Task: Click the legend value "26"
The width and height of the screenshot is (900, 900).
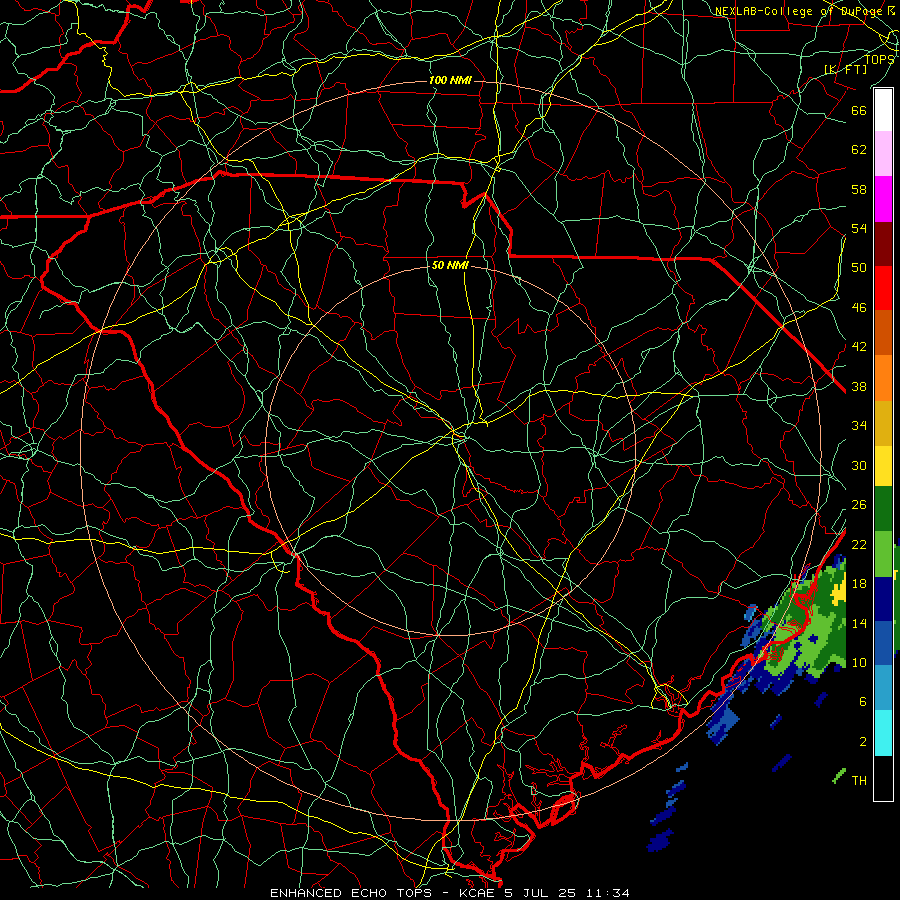Action: pyautogui.click(x=859, y=505)
